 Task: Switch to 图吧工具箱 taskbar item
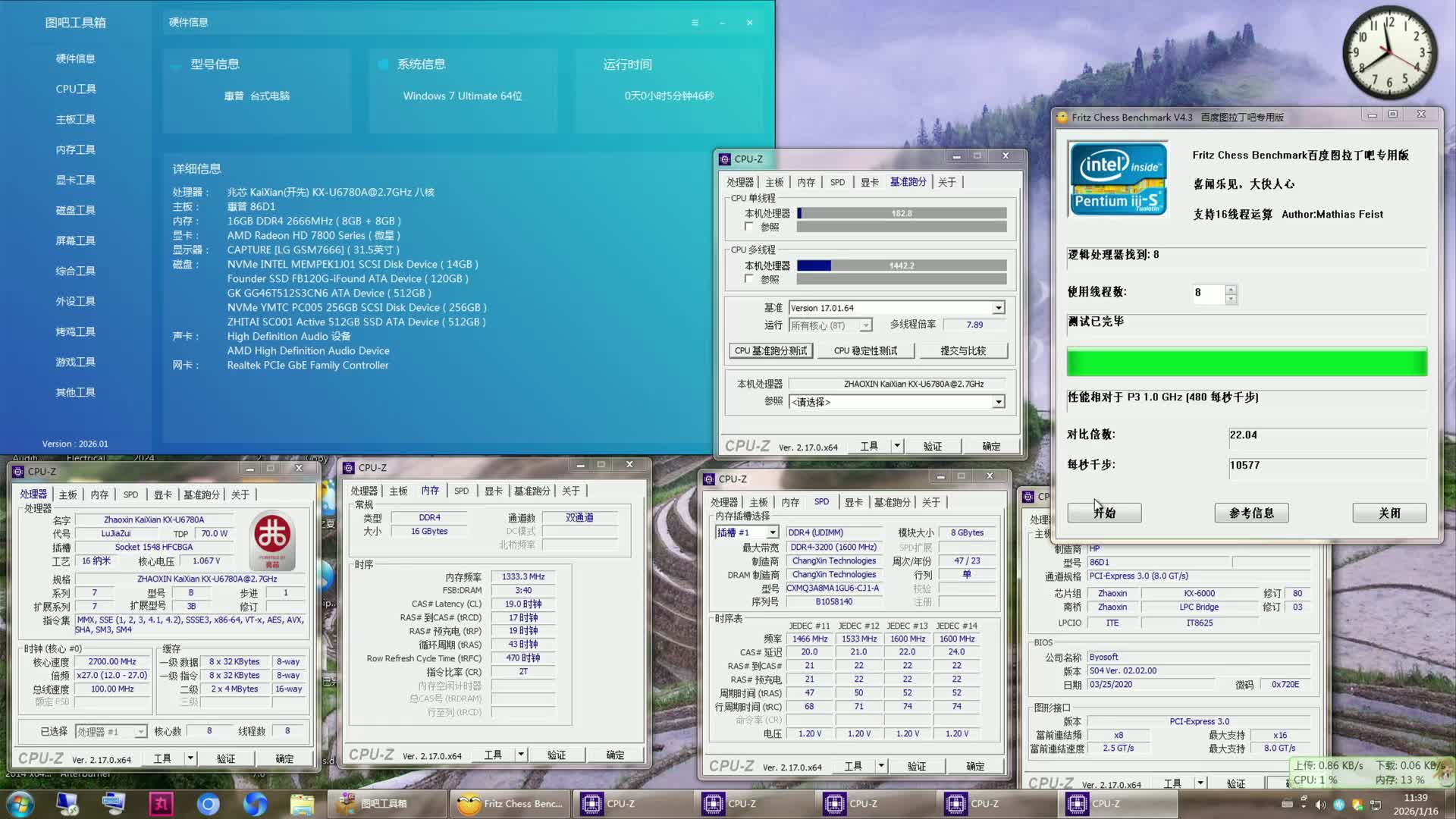pyautogui.click(x=387, y=804)
